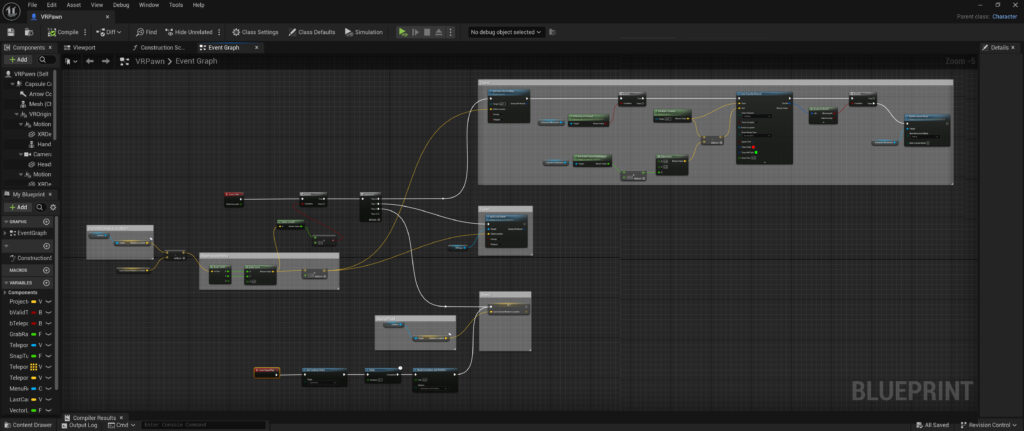Navigate back in graph history

click(x=89, y=61)
